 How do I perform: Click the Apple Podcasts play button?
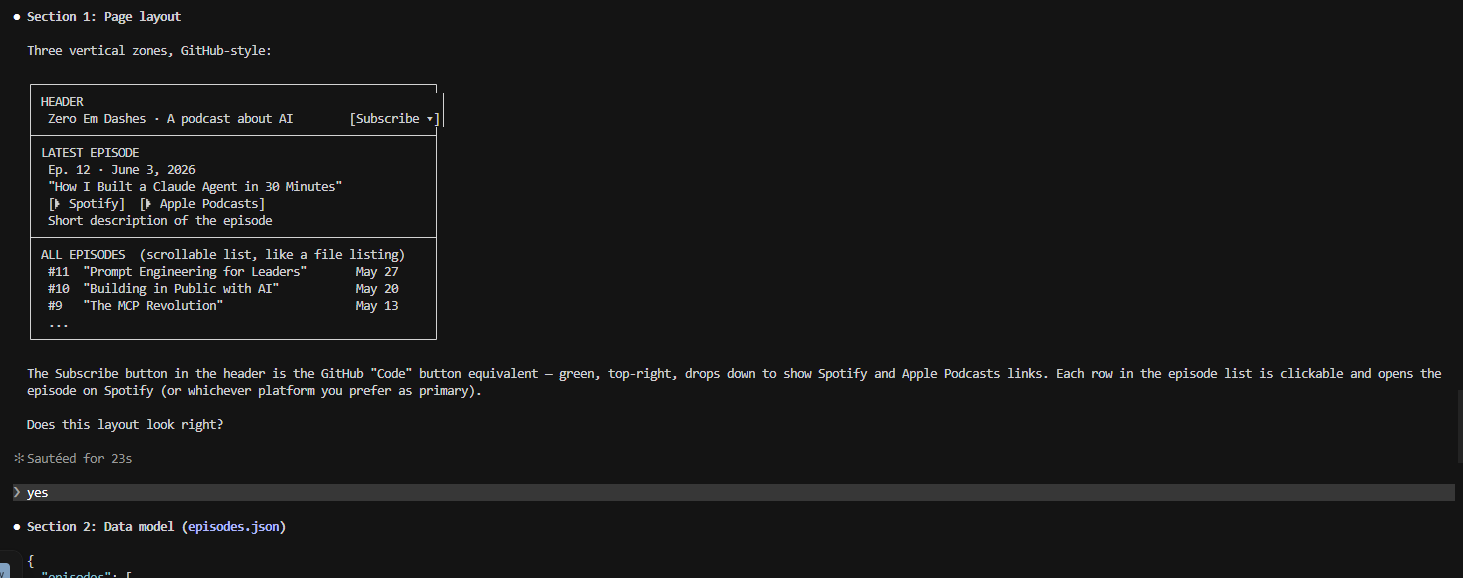[x=203, y=203]
